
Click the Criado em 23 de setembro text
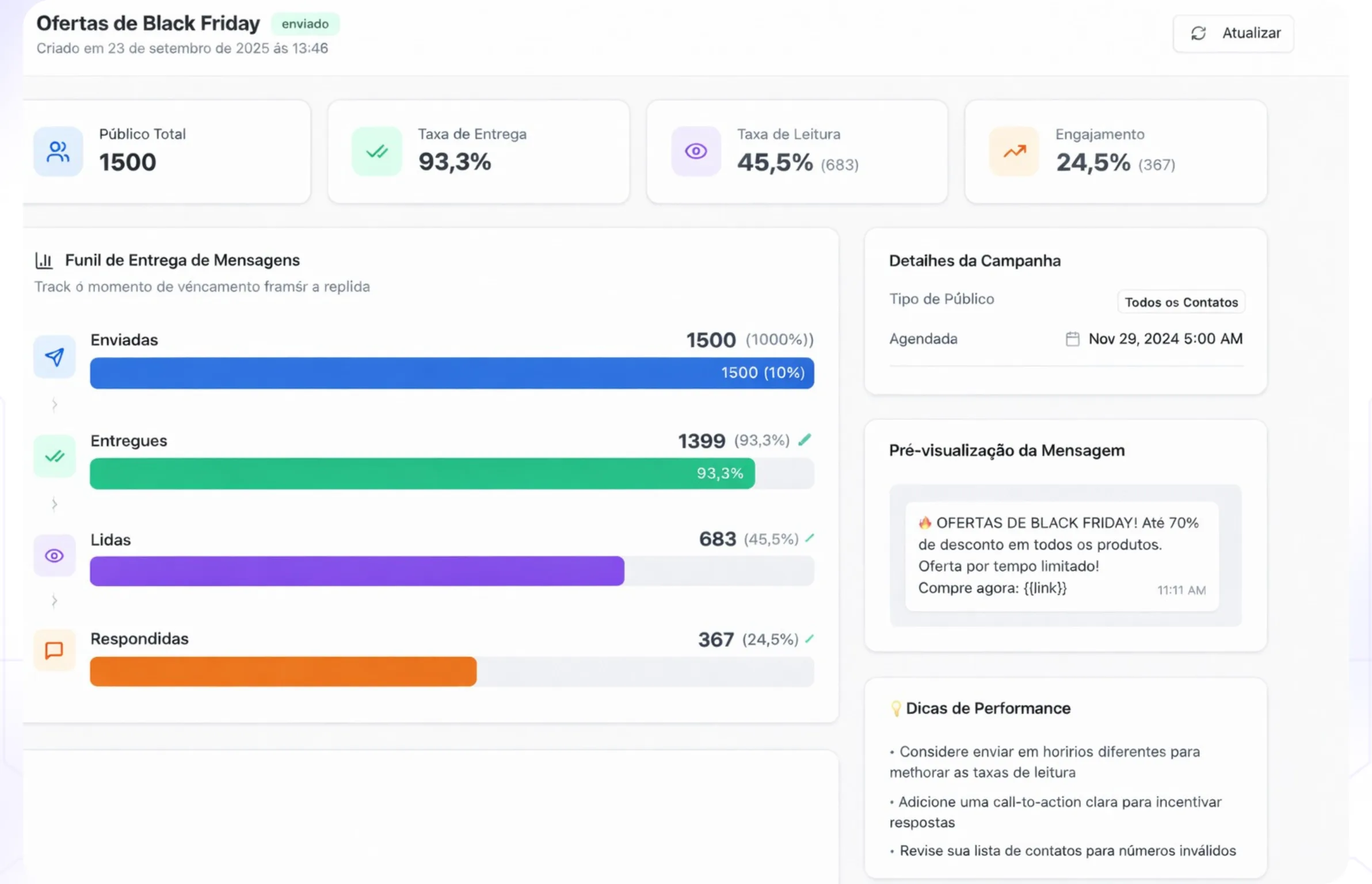point(182,48)
